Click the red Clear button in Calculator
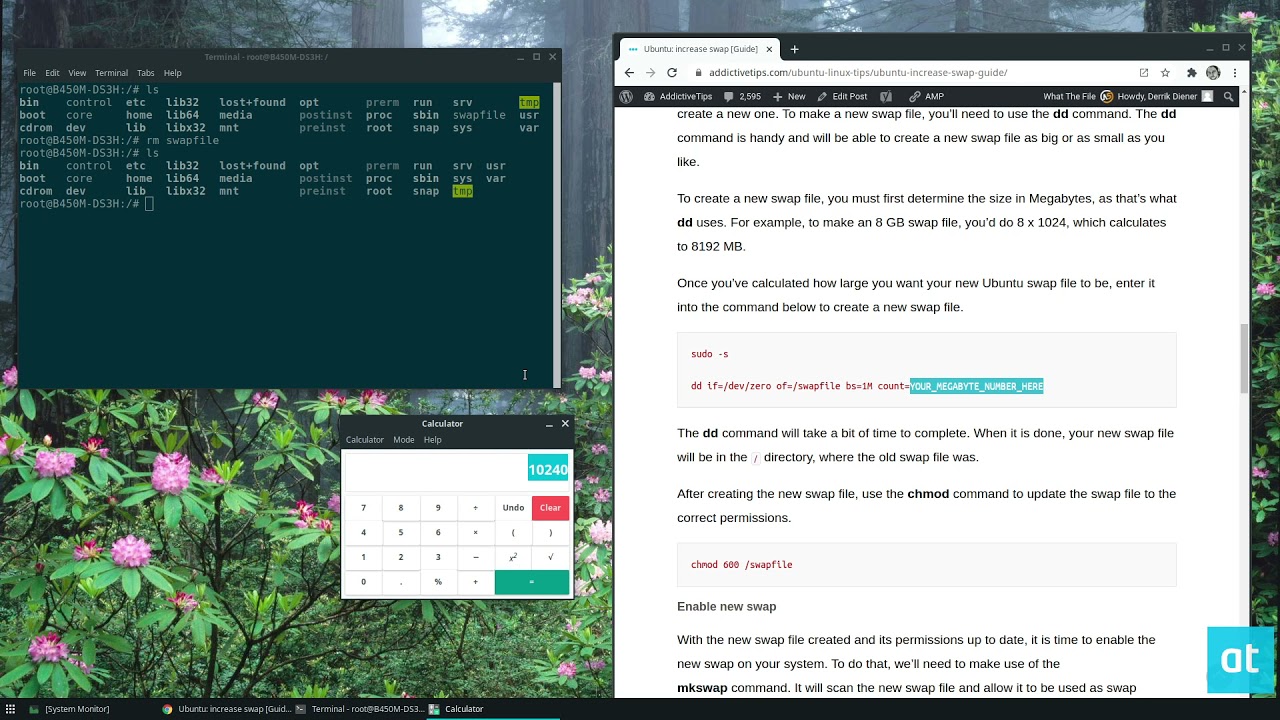 click(550, 508)
